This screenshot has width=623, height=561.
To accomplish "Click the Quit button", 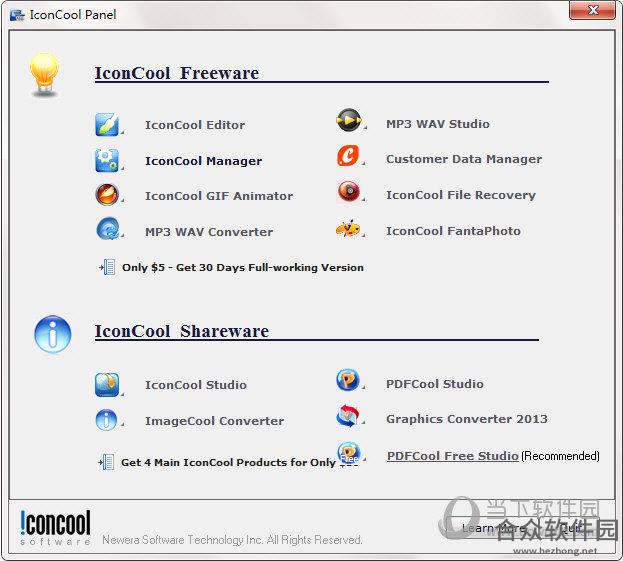I will 569,528.
